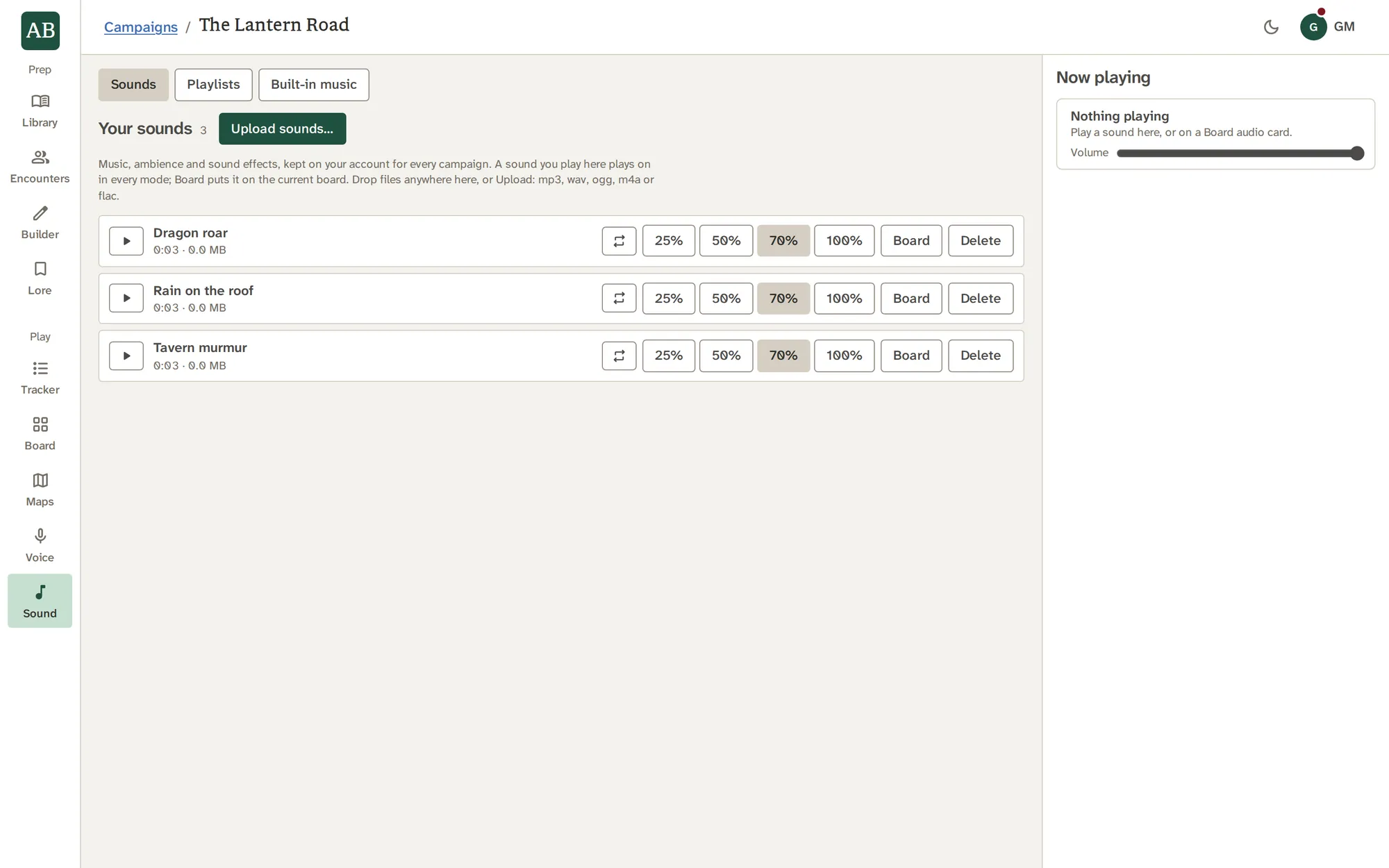
Task: Set Tavern murmur volume to 25%
Action: tap(669, 356)
